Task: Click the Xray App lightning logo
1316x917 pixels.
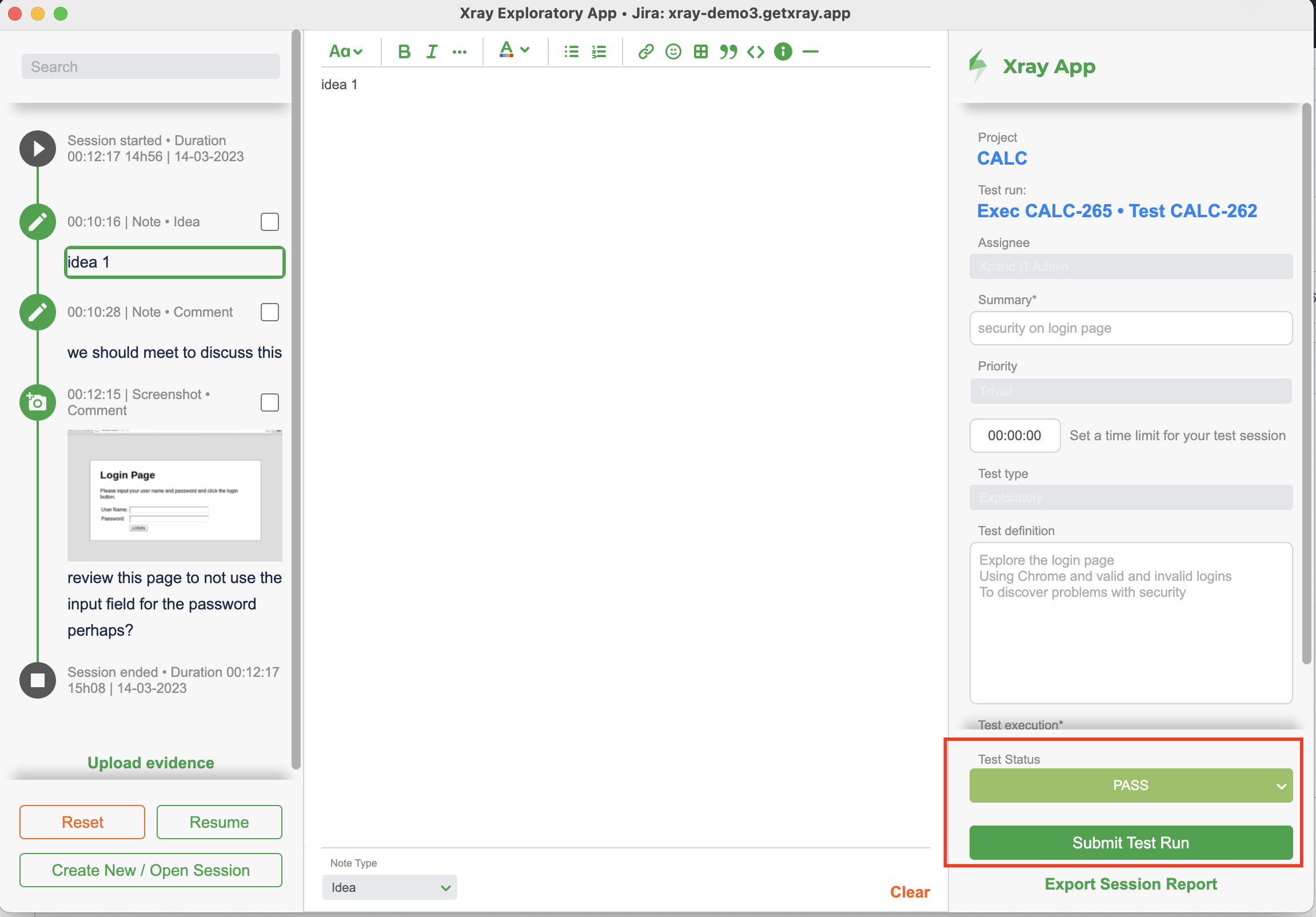Action: click(978, 66)
